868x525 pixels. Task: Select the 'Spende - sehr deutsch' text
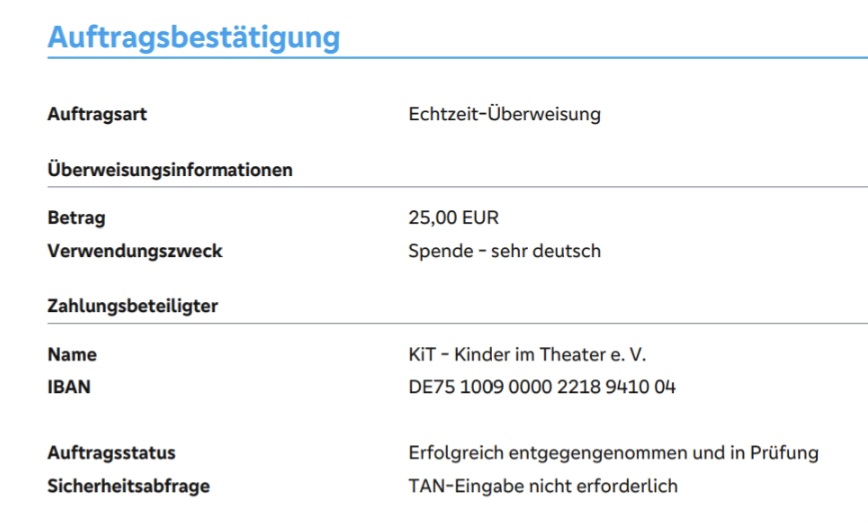pos(504,251)
